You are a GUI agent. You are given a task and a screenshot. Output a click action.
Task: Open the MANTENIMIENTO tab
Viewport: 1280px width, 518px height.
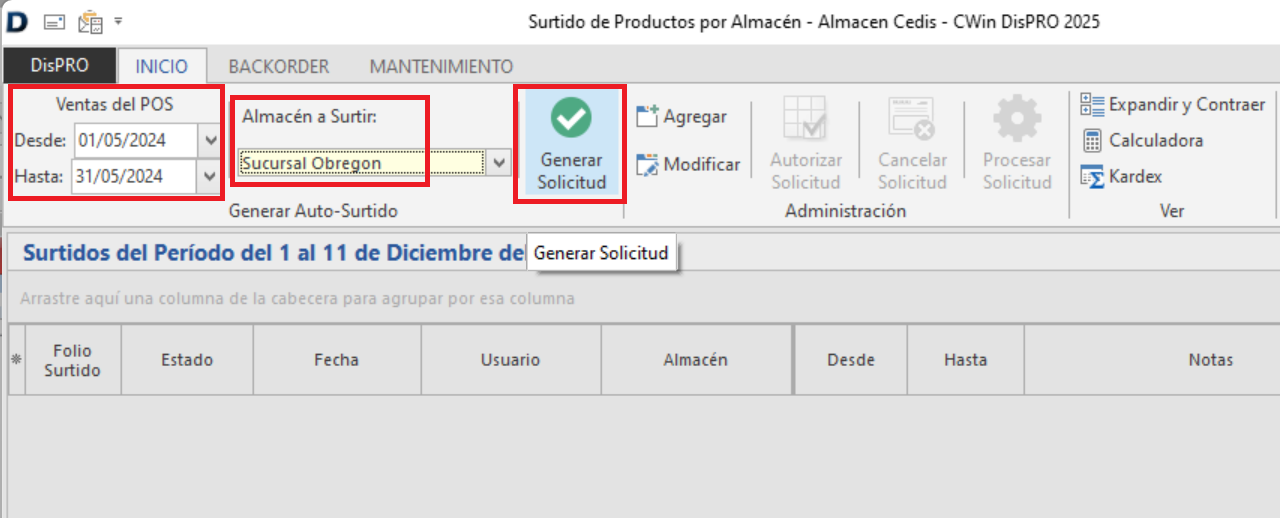pyautogui.click(x=441, y=67)
